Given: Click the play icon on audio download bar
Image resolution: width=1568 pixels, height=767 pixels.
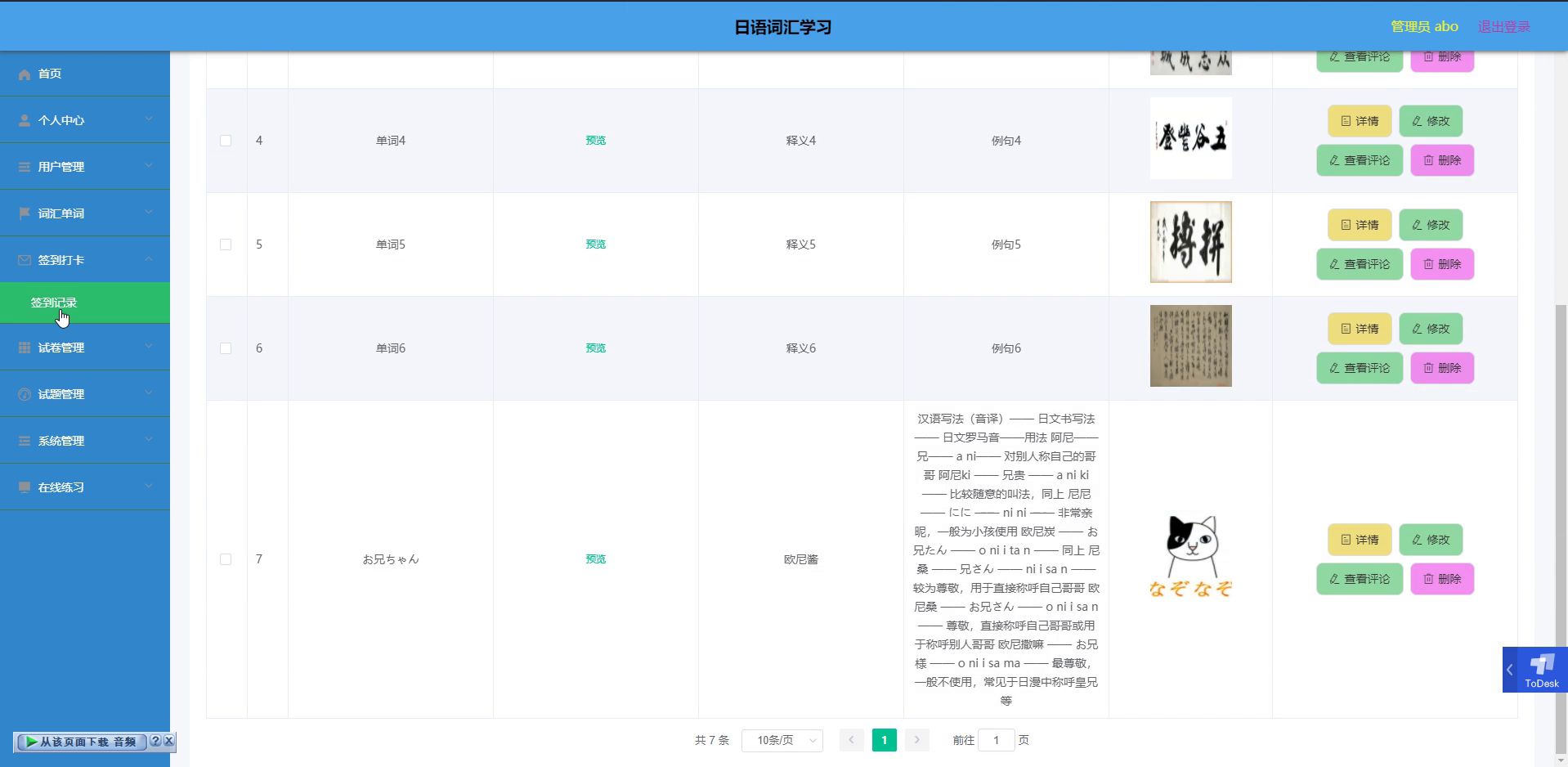Looking at the screenshot, I should pos(31,742).
